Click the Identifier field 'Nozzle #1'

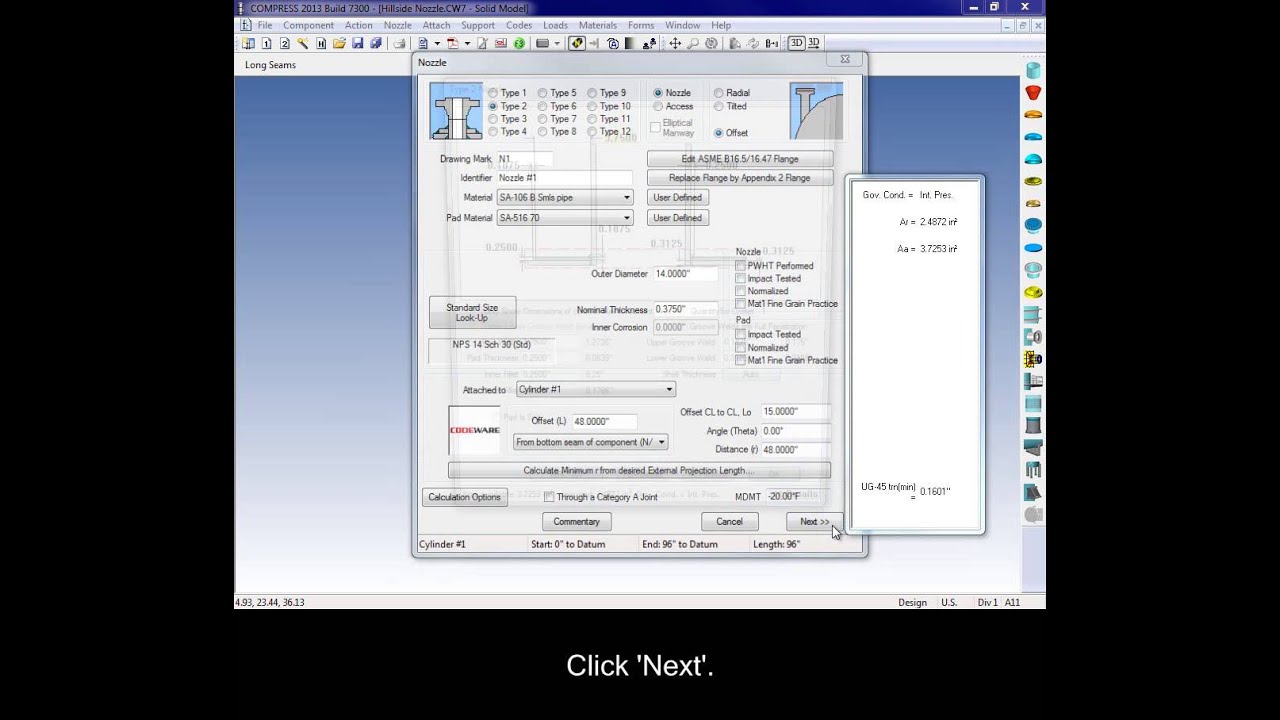point(564,178)
